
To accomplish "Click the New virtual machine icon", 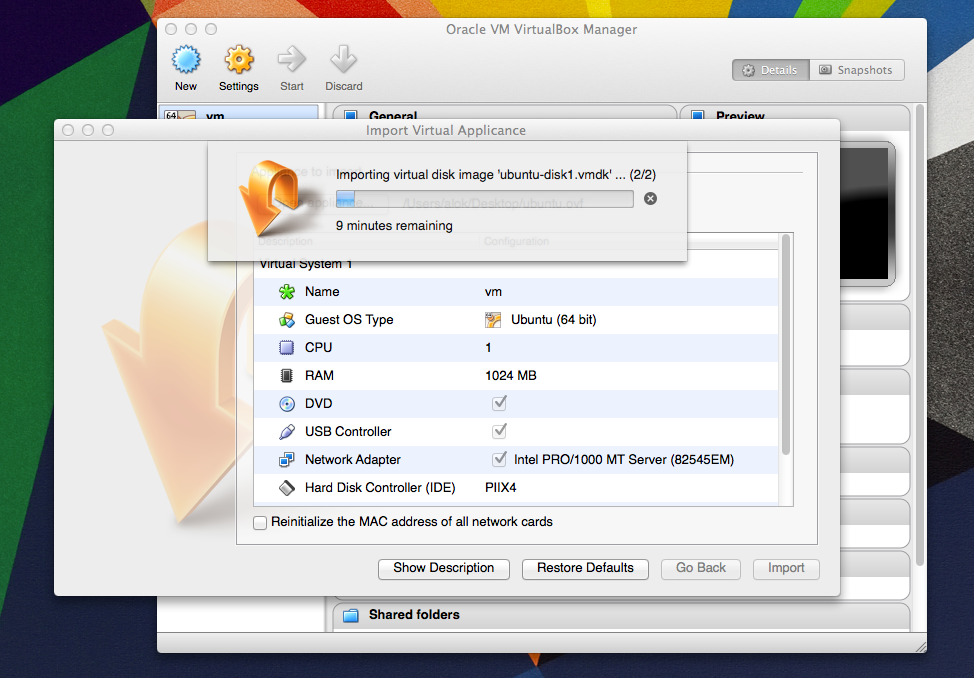I will tap(186, 61).
